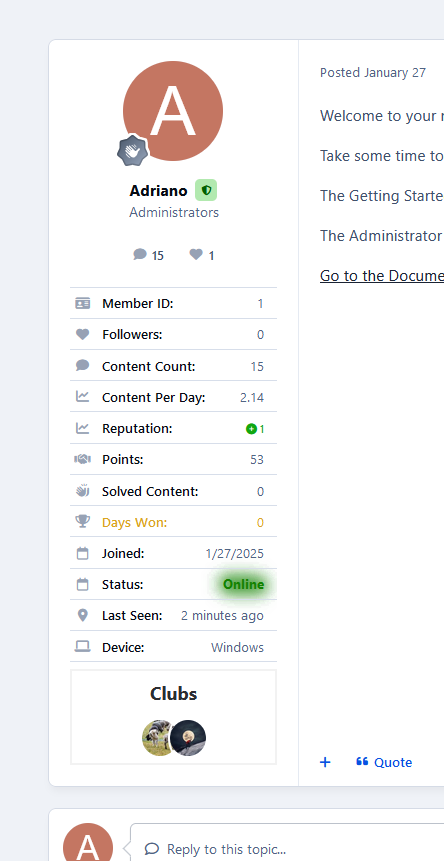Click the speech bubble posts count icon

(140, 254)
